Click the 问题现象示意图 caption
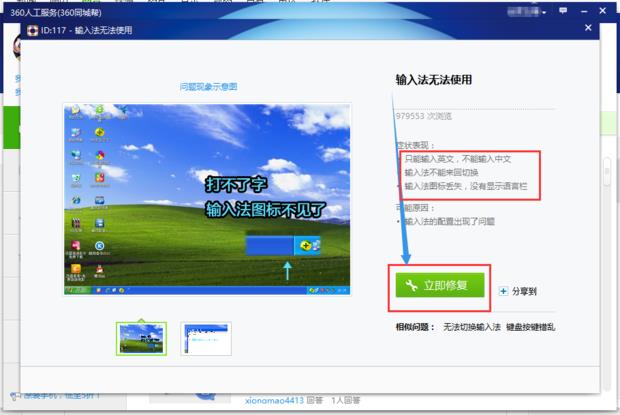Screen dimensions: 620x415 (208, 87)
